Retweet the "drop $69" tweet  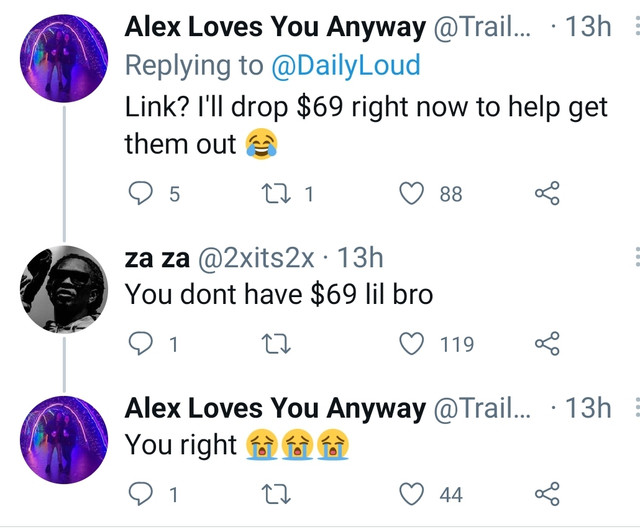(x=276, y=193)
